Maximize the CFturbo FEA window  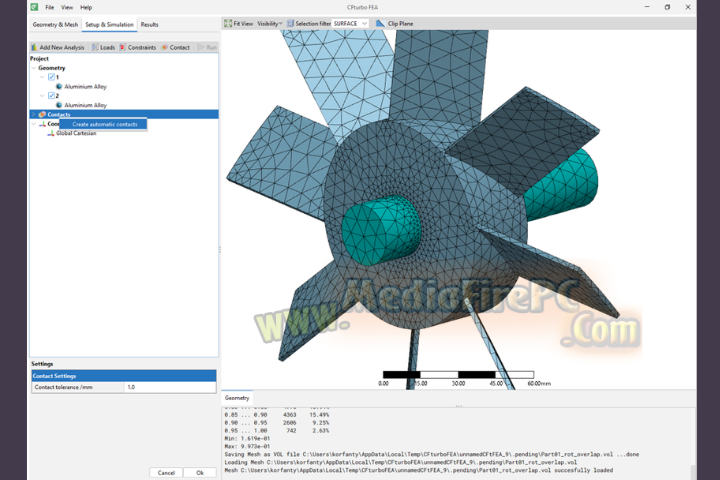pos(667,7)
